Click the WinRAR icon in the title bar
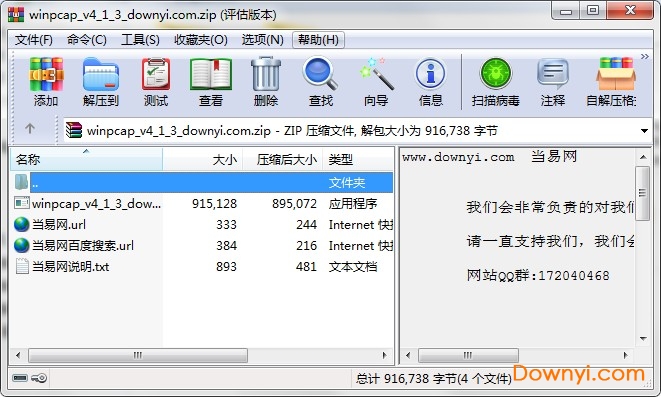 (x=16, y=14)
